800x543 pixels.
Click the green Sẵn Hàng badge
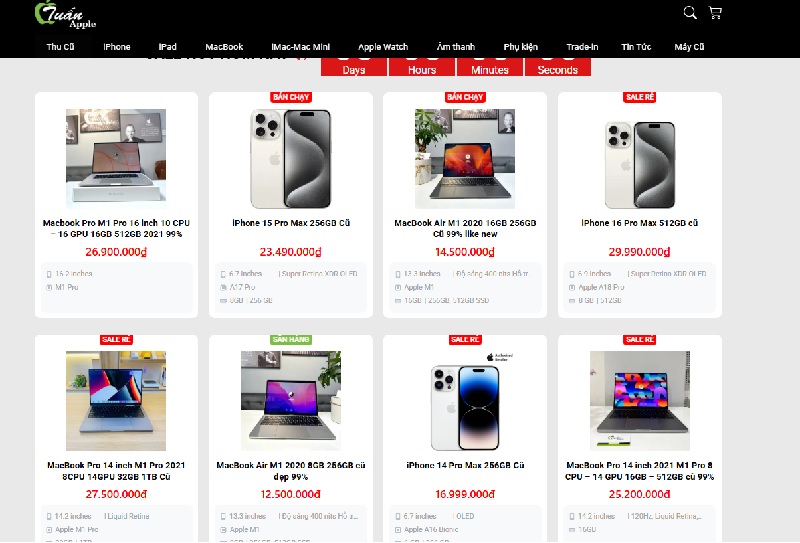[291, 339]
